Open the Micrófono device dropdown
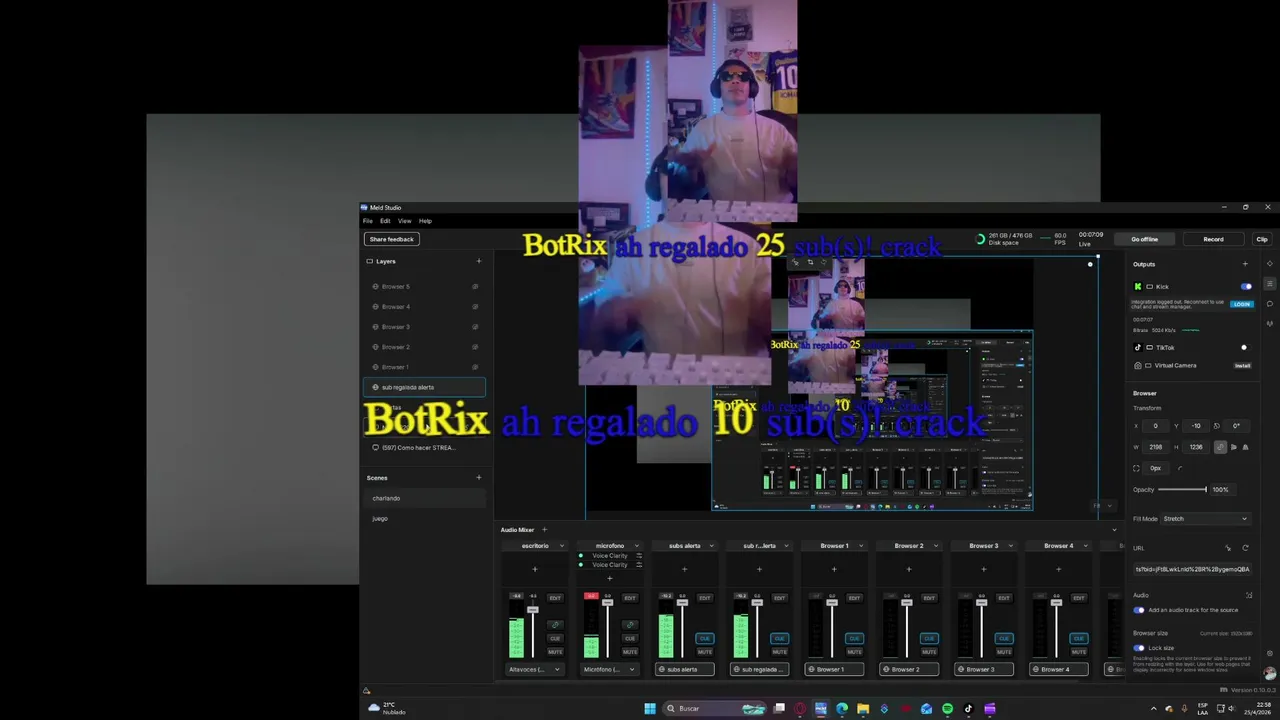 click(610, 669)
